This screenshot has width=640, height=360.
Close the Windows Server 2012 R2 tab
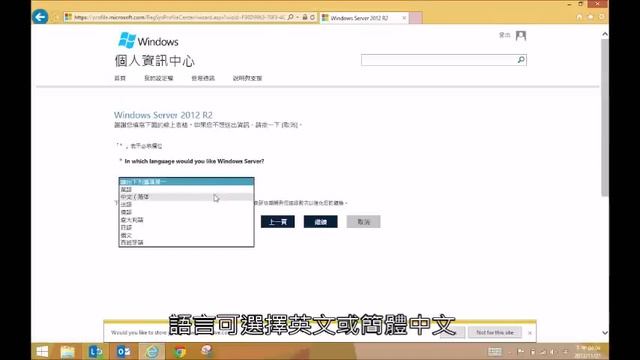(x=404, y=18)
